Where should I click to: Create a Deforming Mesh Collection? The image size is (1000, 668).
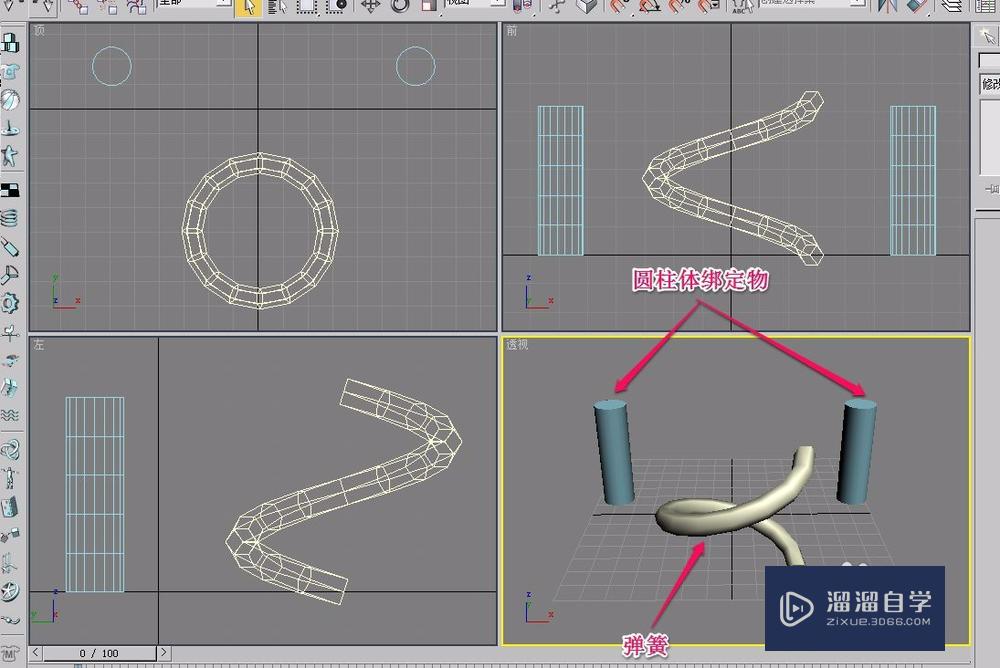pos(10,156)
